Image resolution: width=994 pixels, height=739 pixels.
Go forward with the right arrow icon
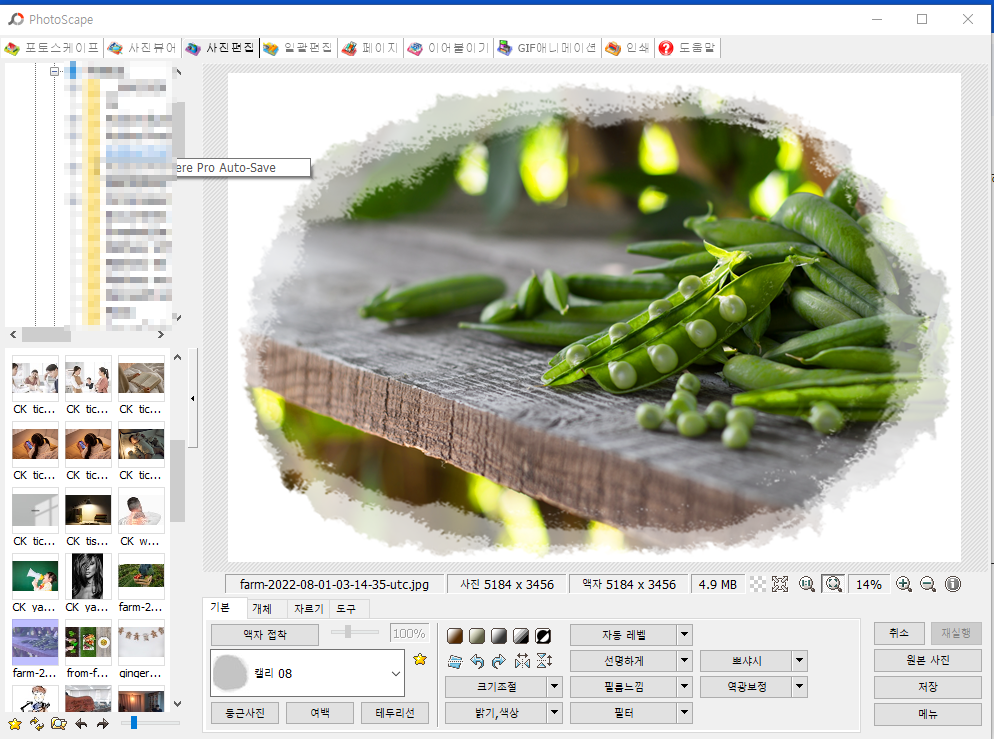coord(103,724)
